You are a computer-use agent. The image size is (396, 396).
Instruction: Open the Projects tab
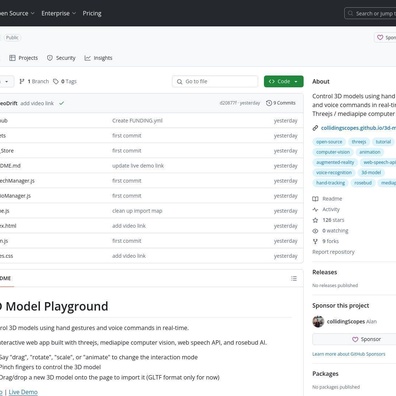coord(24,58)
